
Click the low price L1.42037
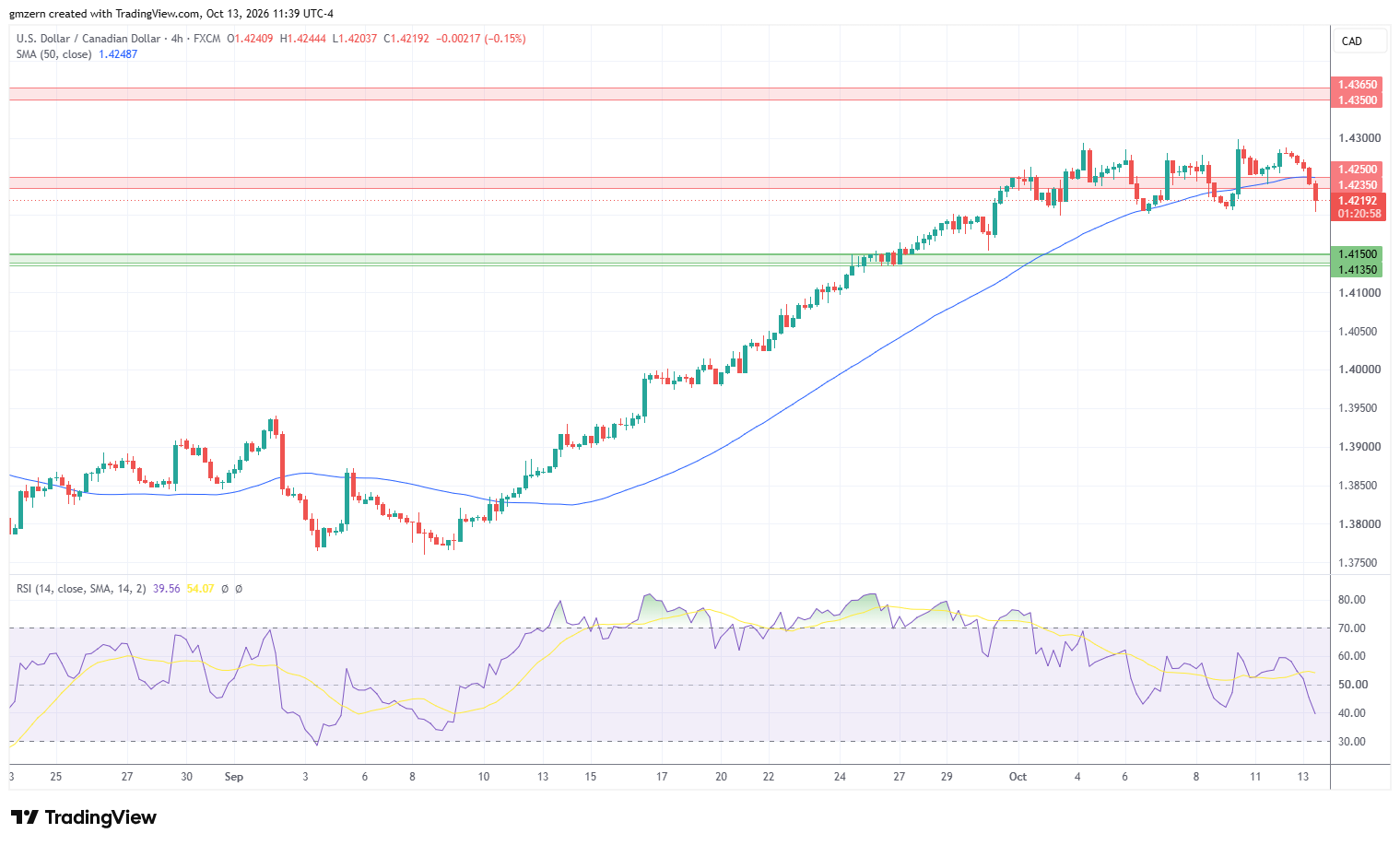pyautogui.click(x=355, y=39)
